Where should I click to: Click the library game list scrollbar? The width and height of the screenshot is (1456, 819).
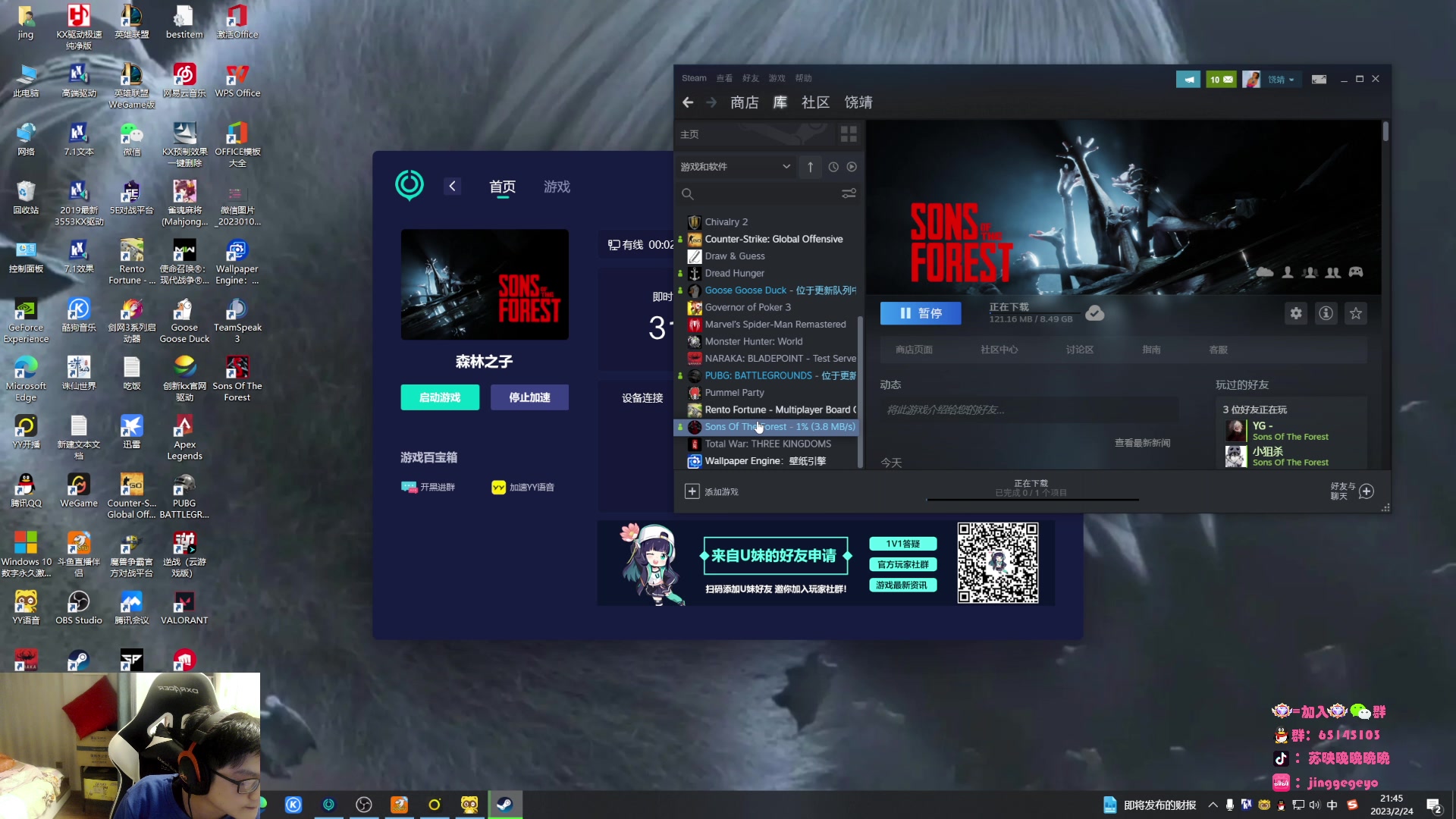point(860,391)
